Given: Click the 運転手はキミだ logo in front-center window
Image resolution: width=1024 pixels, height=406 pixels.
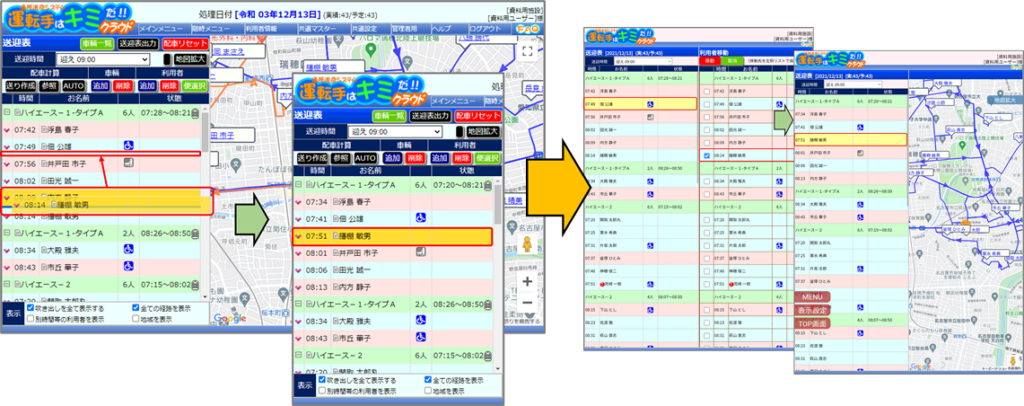Looking at the screenshot, I should (x=360, y=91).
